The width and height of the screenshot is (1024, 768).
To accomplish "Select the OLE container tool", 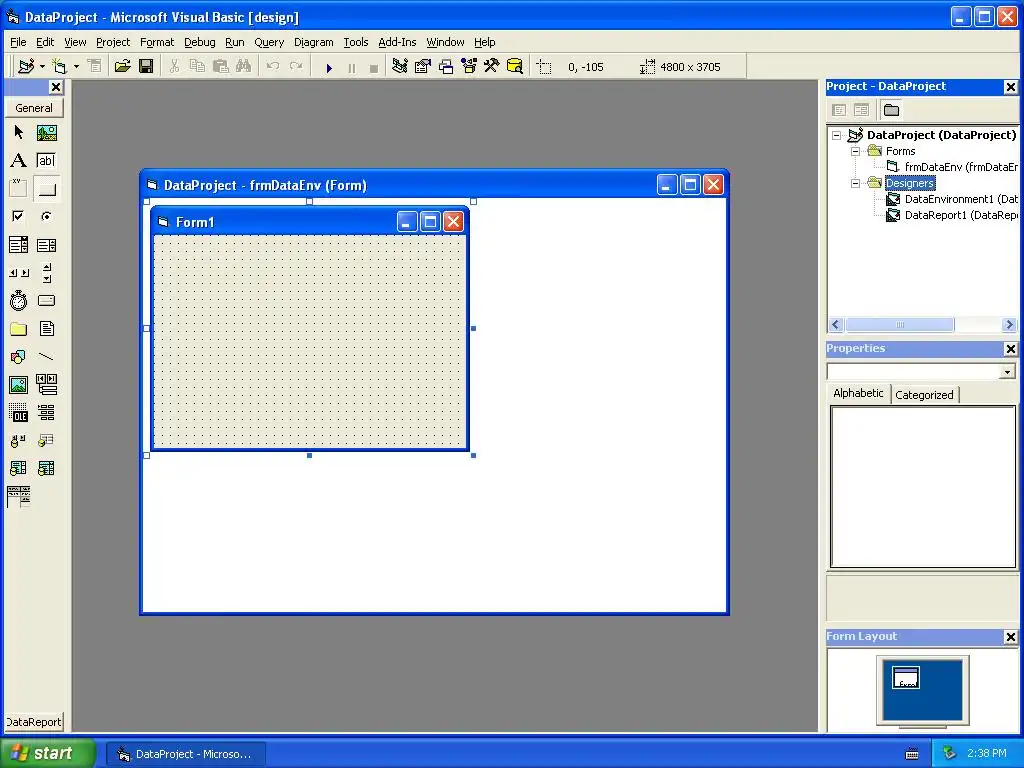I will click(18, 413).
